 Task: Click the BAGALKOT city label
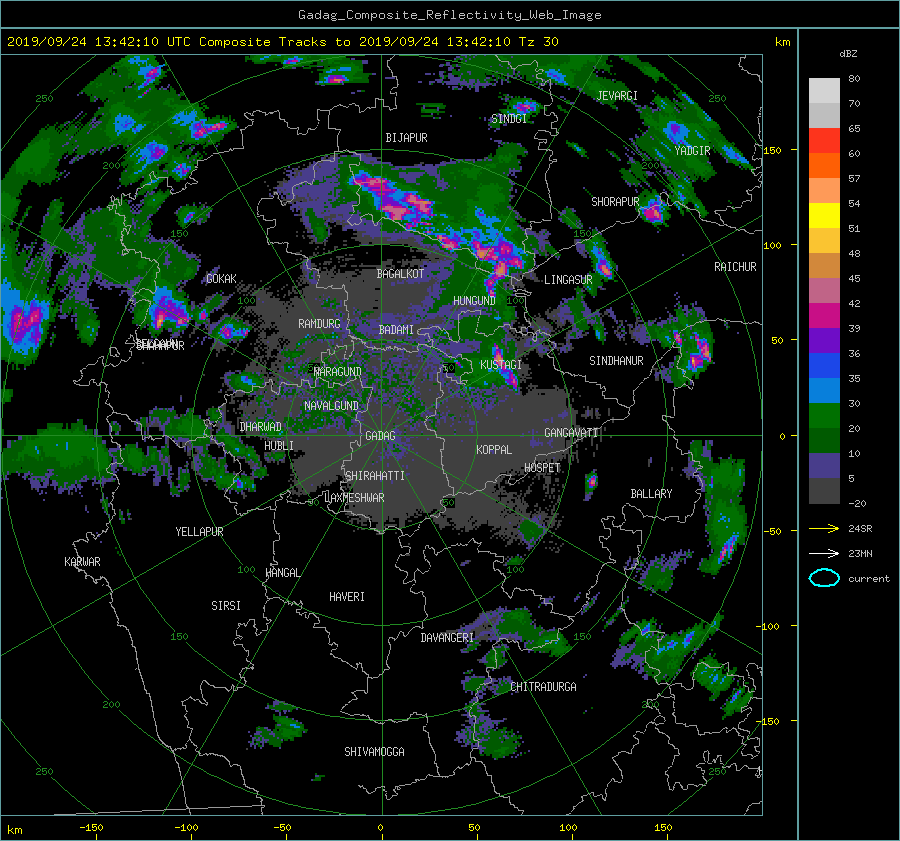click(x=400, y=274)
